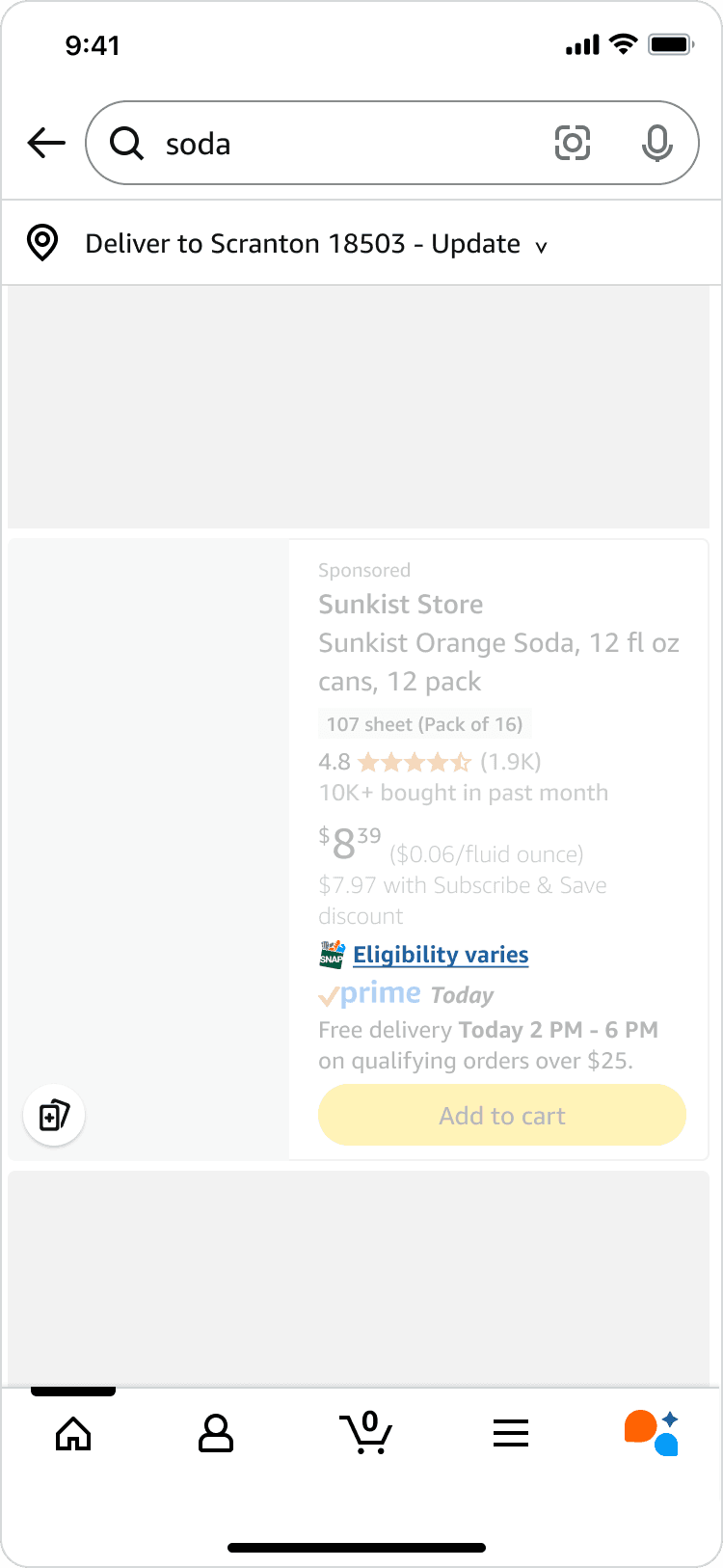The image size is (723, 1568).
Task: Click the location pin icon
Action: 42,243
